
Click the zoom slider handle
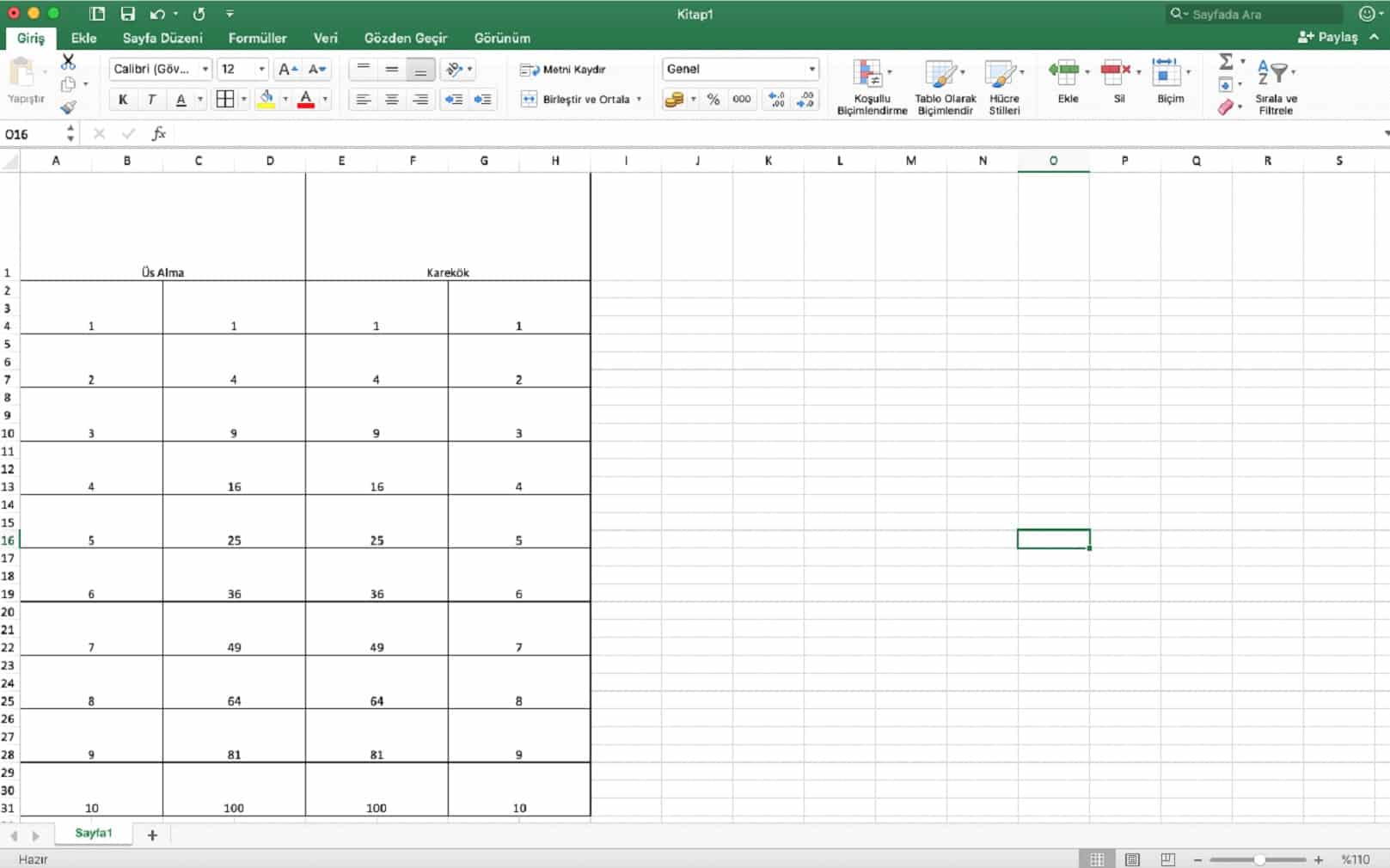coord(1258,859)
